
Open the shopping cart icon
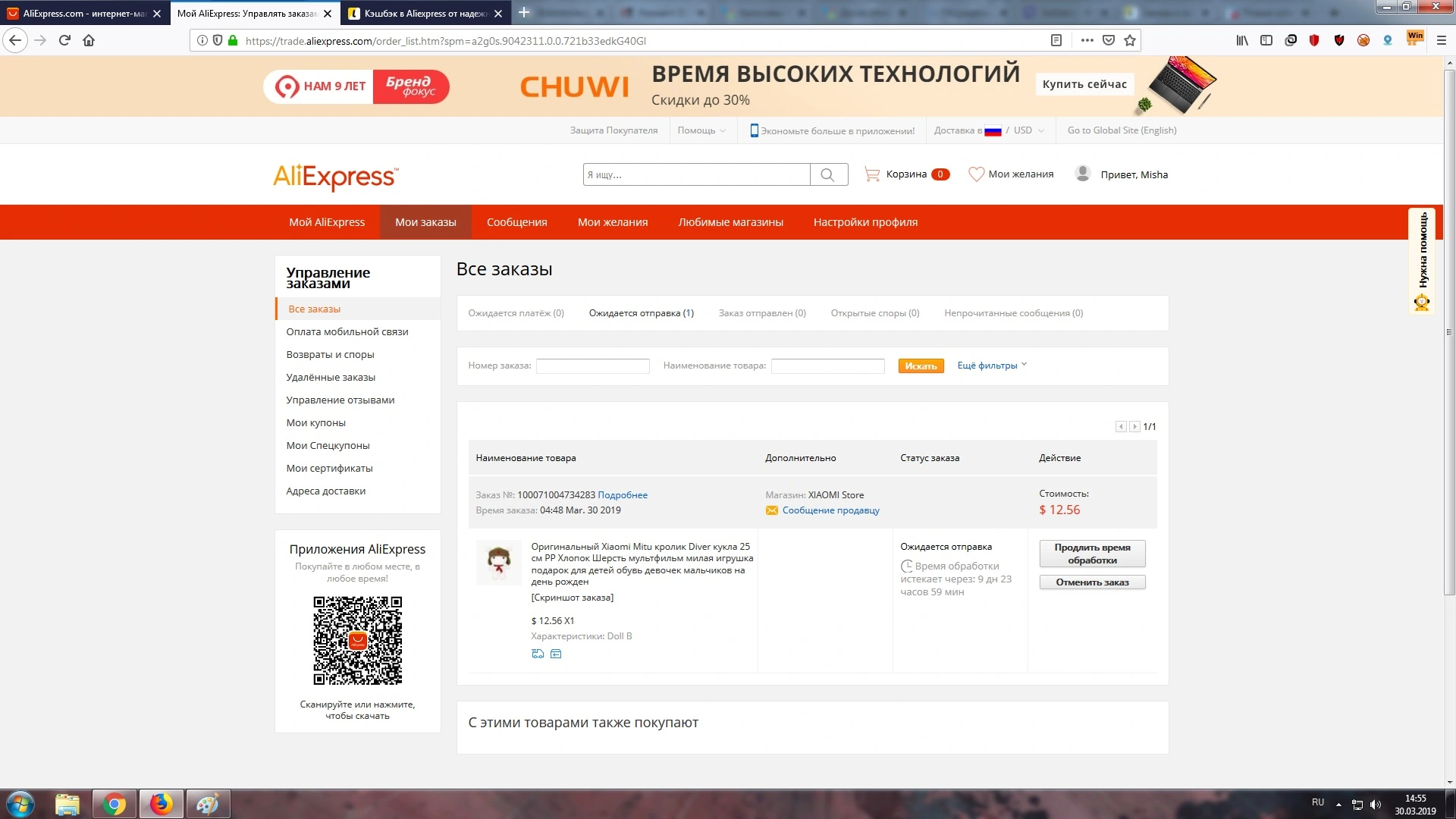(x=872, y=174)
